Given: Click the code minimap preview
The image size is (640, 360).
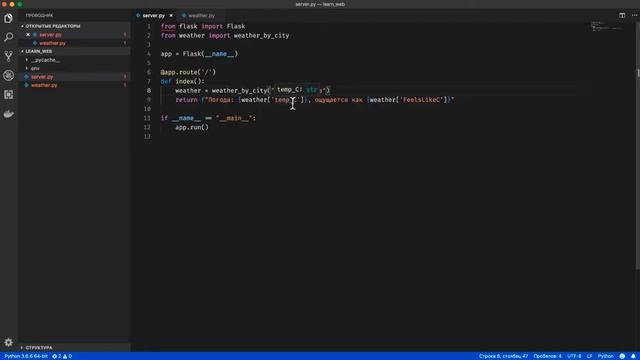Looking at the screenshot, I should click(x=606, y=26).
